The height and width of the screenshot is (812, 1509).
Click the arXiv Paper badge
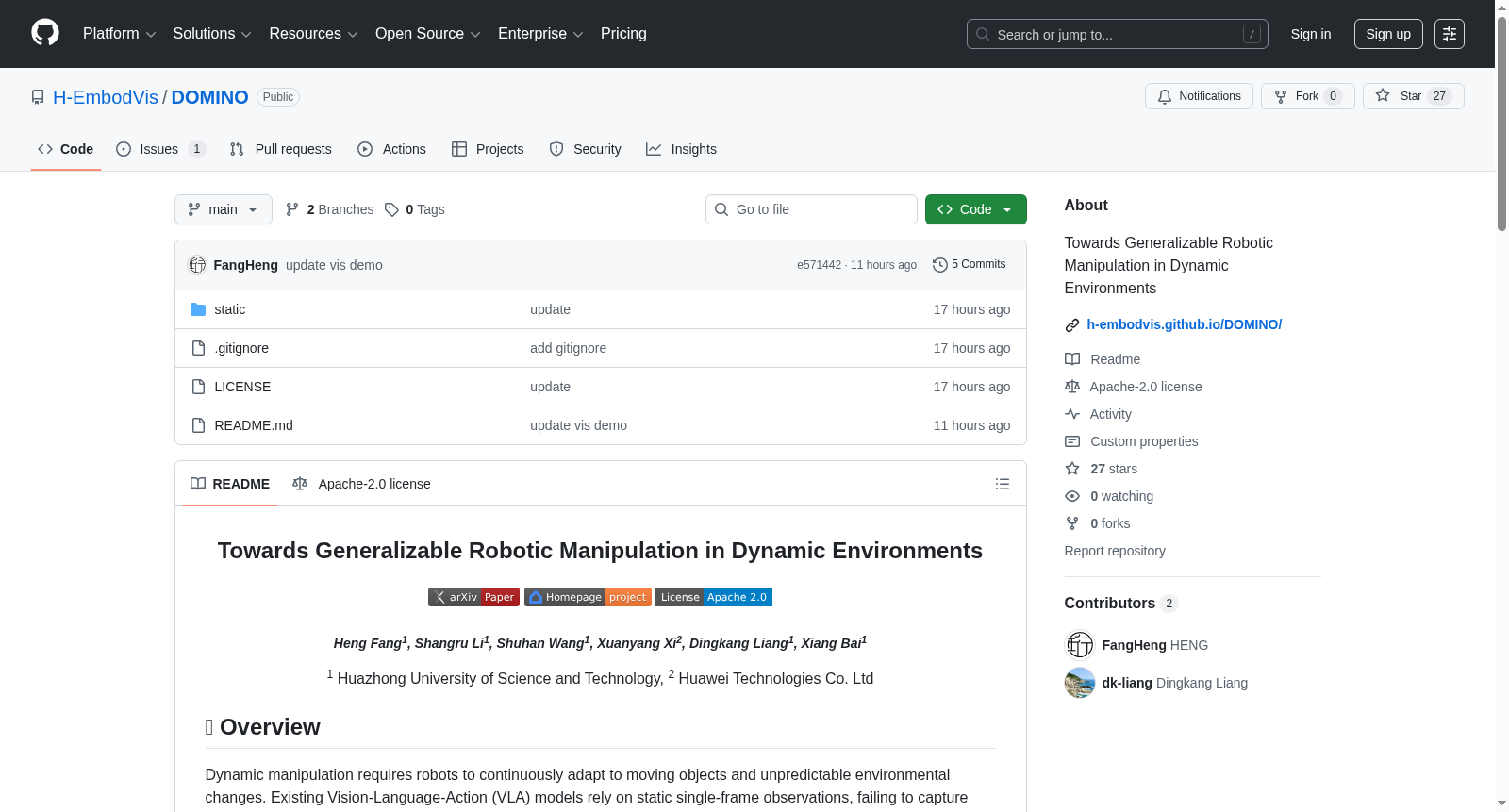pos(473,597)
